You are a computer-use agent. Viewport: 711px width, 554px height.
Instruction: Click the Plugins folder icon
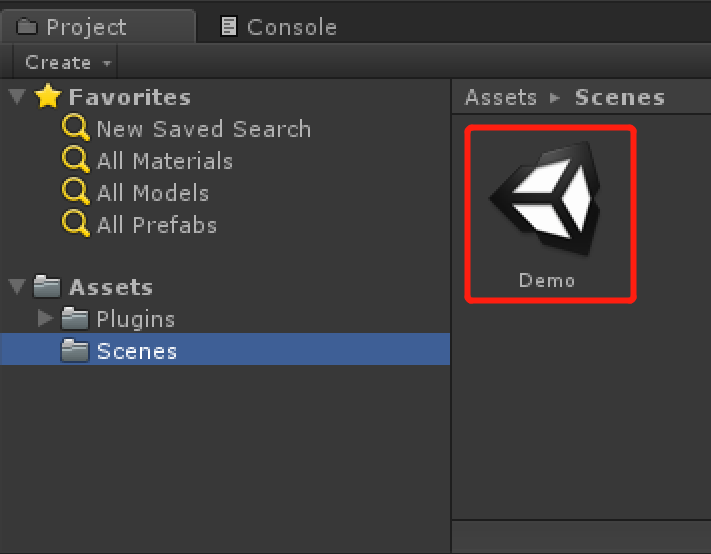pos(75,319)
